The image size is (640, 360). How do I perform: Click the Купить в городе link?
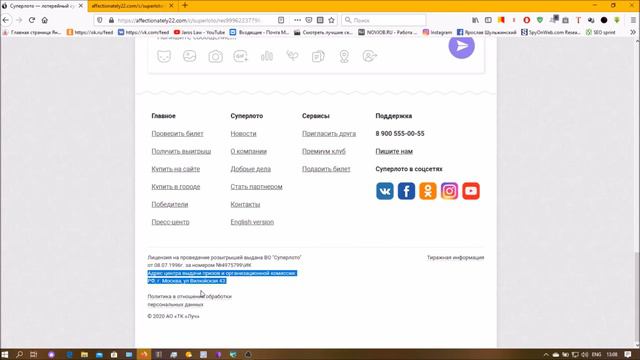176,187
